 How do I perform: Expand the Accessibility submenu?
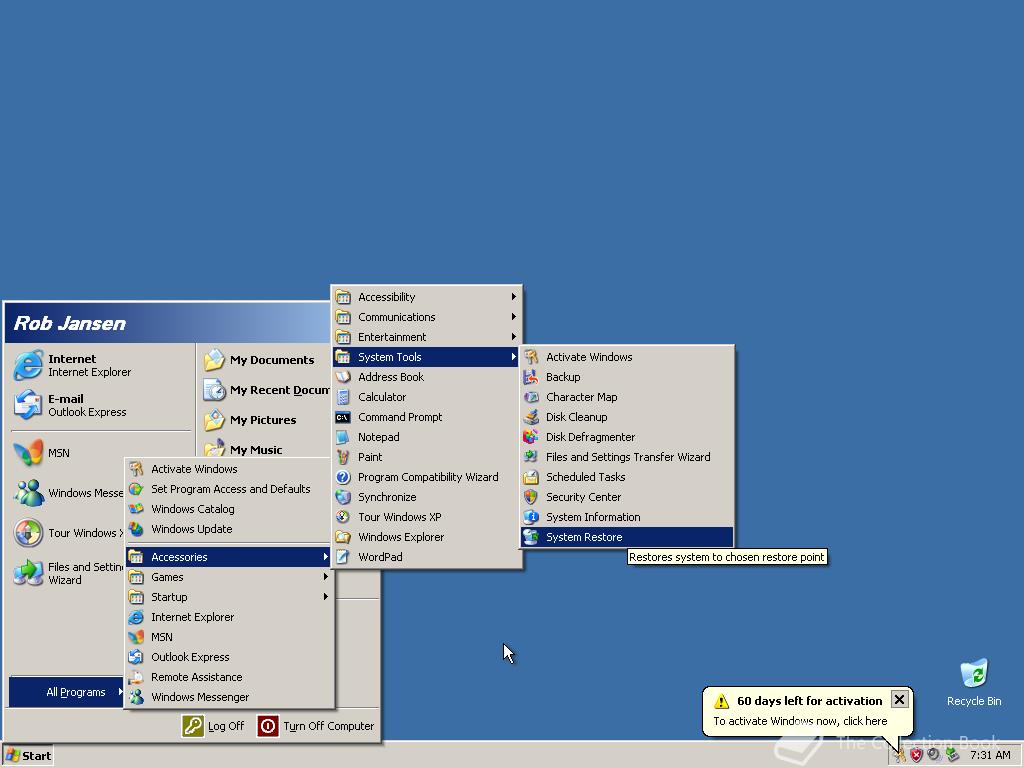pyautogui.click(x=426, y=296)
